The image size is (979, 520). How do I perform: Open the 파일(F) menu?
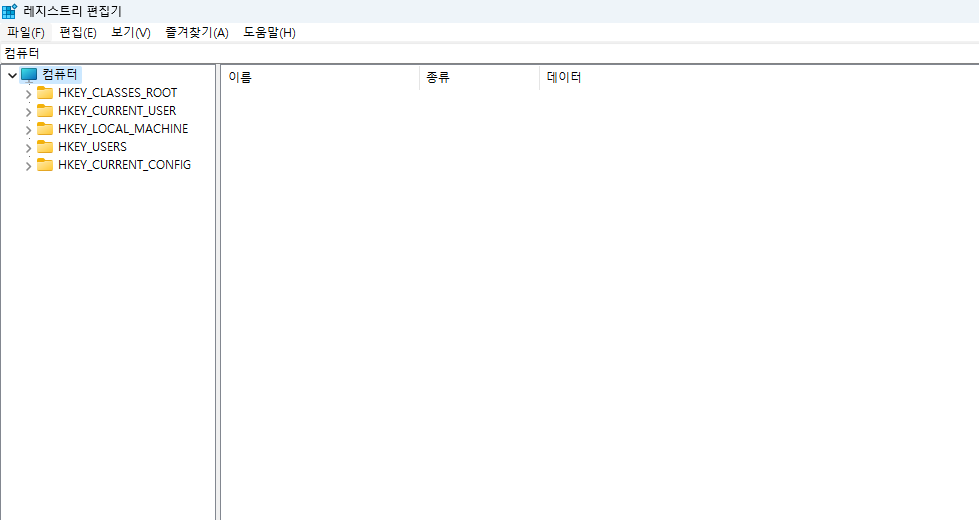point(26,32)
